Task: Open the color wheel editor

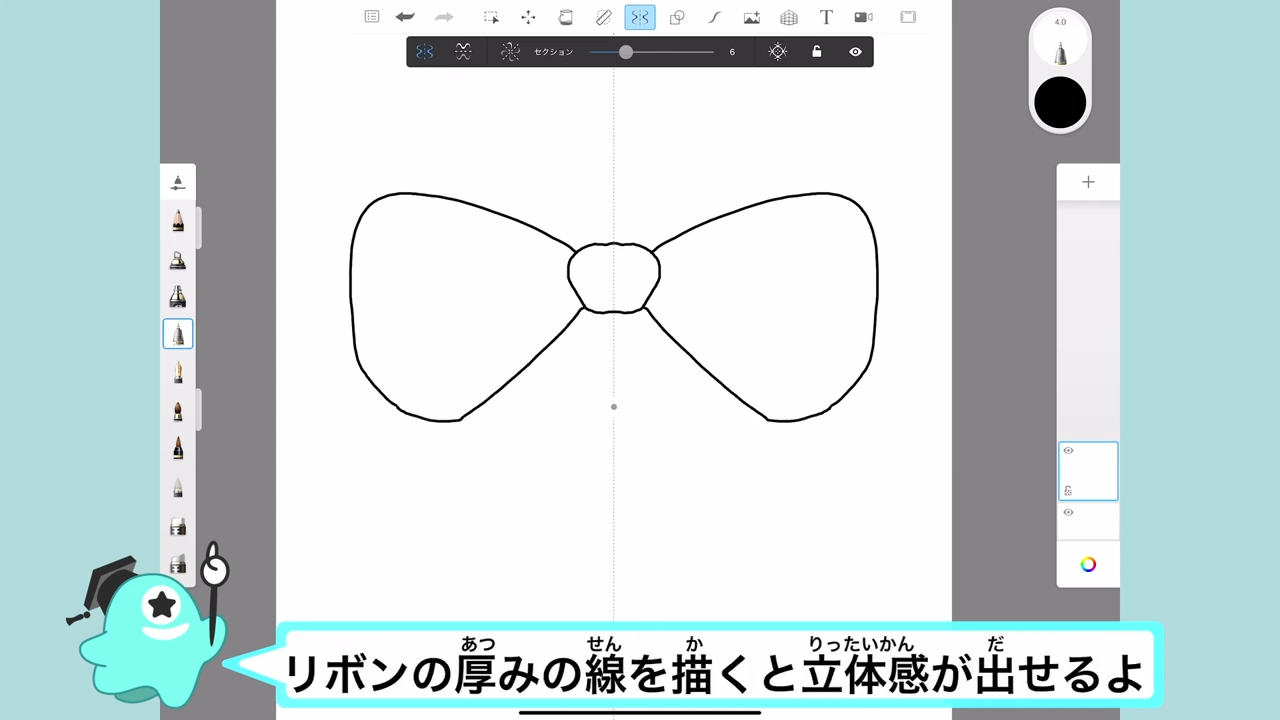Action: point(1088,564)
